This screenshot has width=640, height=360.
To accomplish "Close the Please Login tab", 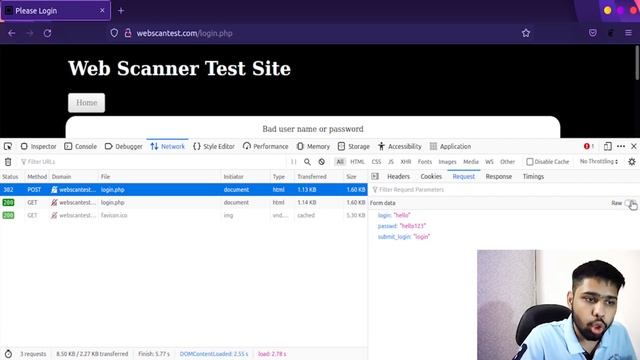I will click(102, 11).
